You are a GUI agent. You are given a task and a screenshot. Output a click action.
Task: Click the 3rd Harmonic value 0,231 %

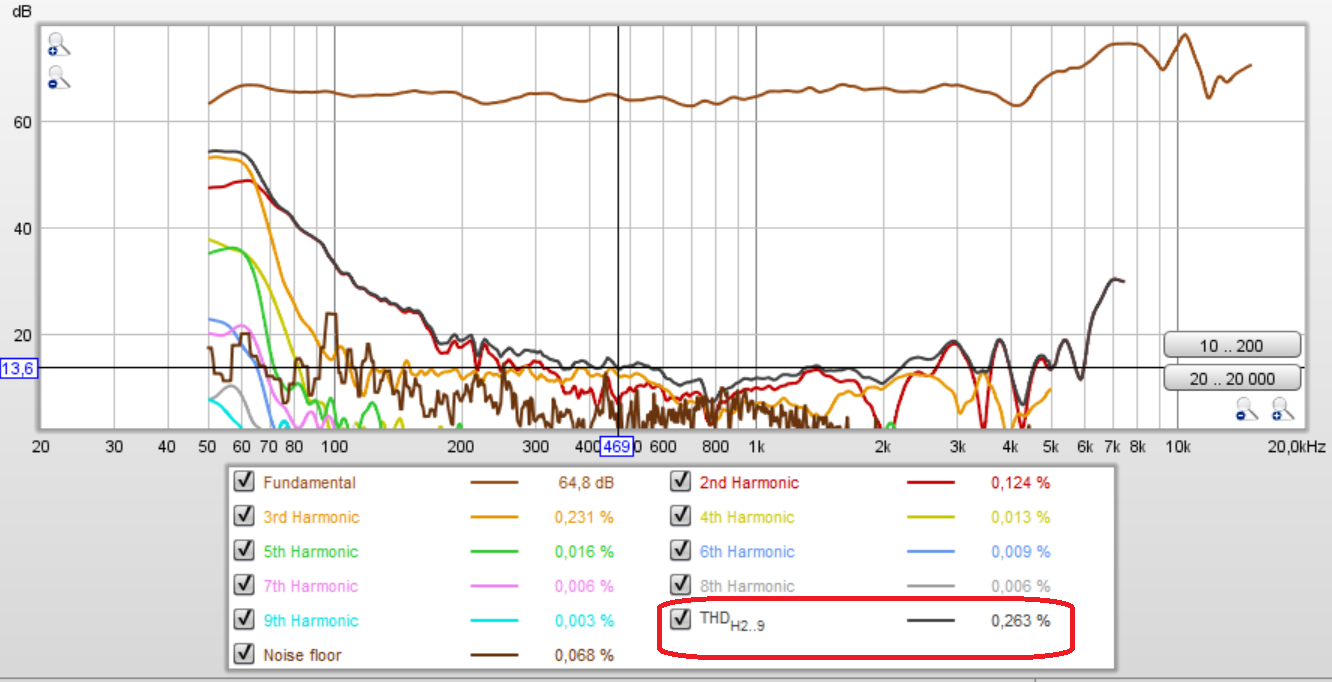(x=584, y=517)
